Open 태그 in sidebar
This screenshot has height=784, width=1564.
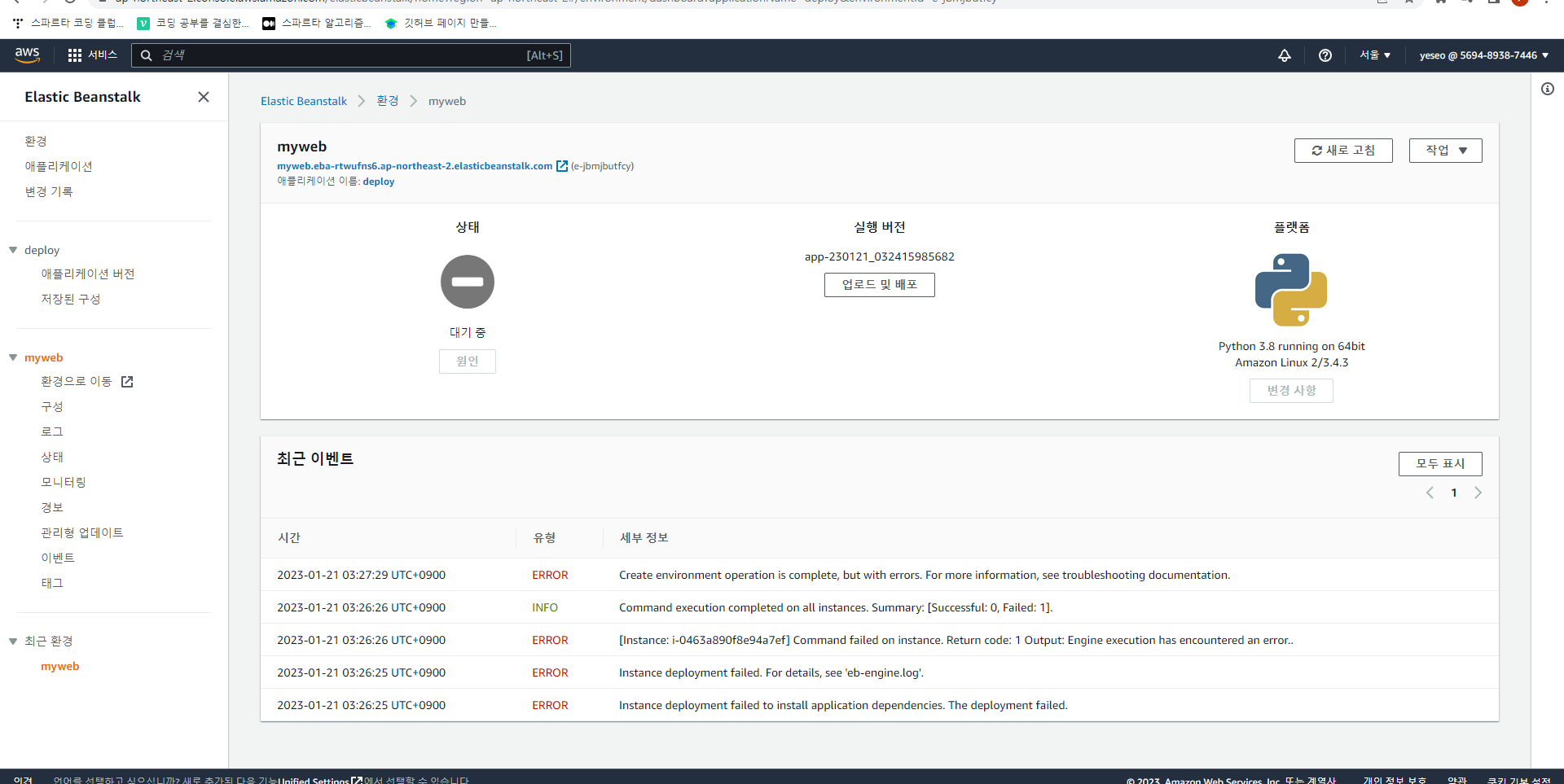[52, 583]
